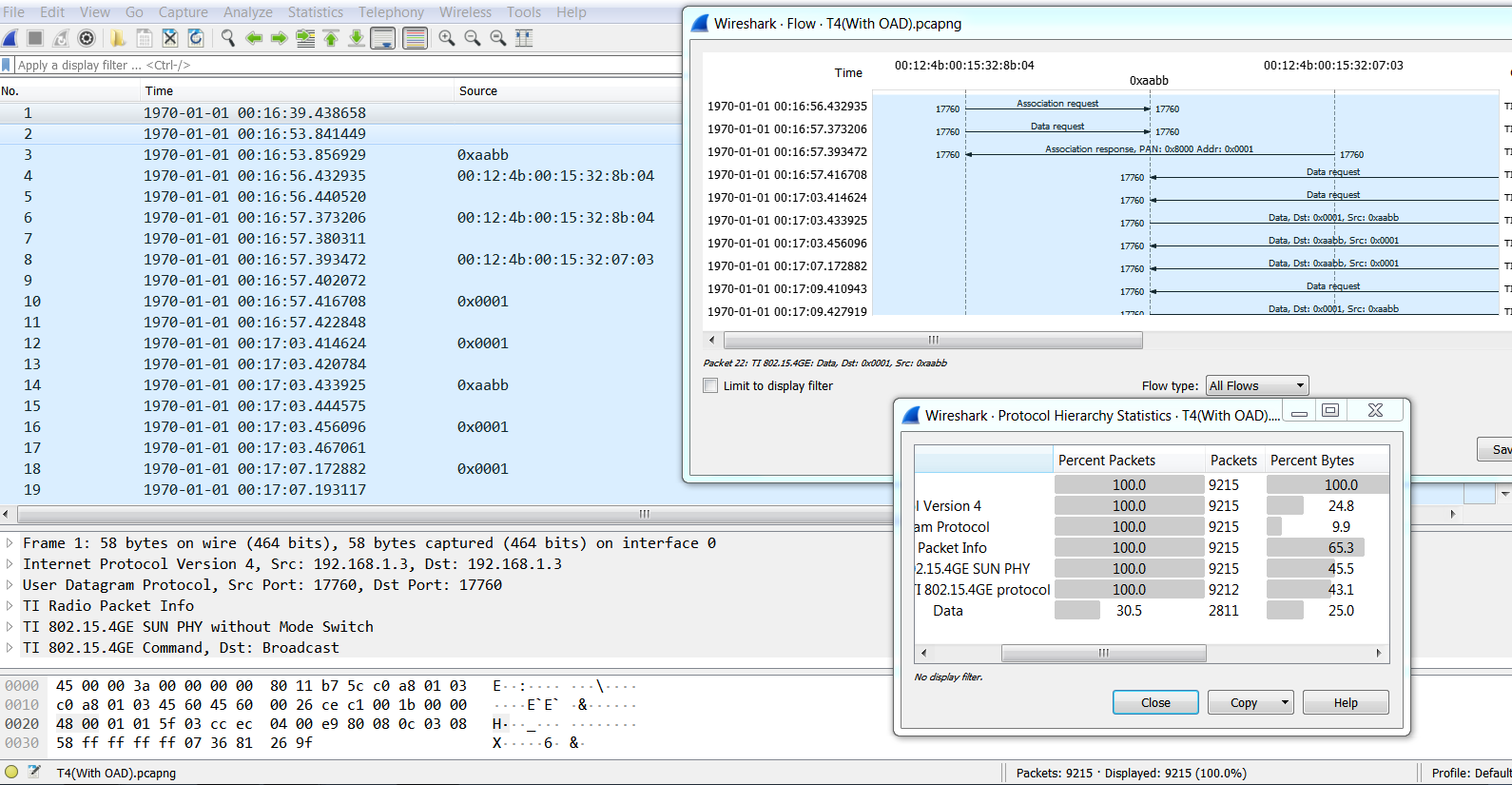Open capture file properties from the status bar icon
This screenshot has width=1512, height=785.
pos(35,772)
